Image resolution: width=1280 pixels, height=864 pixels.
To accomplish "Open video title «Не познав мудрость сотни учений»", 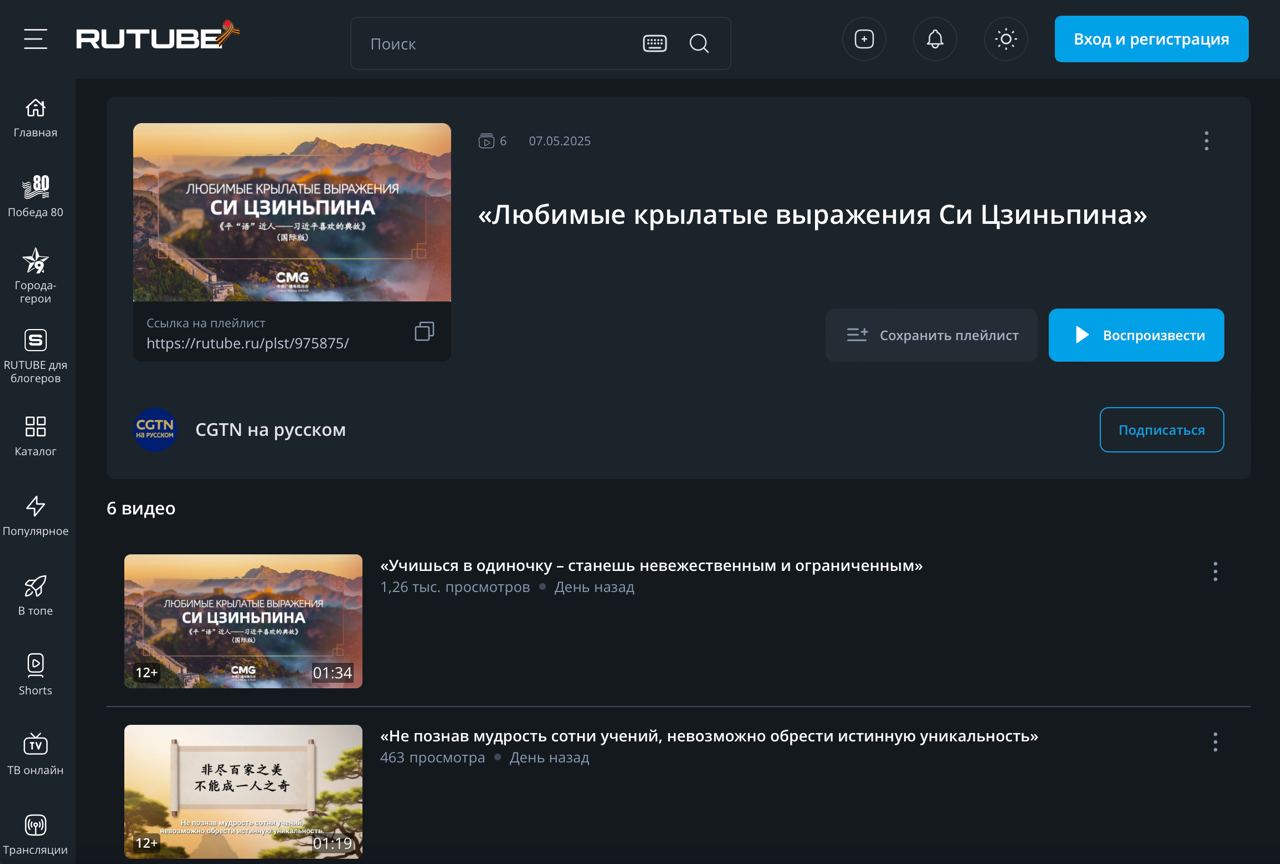I will (x=709, y=736).
